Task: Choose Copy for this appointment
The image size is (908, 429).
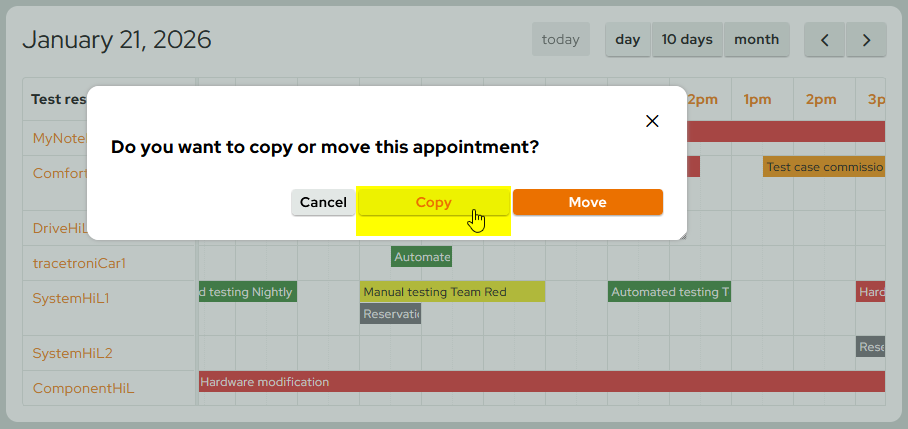Action: (x=434, y=202)
